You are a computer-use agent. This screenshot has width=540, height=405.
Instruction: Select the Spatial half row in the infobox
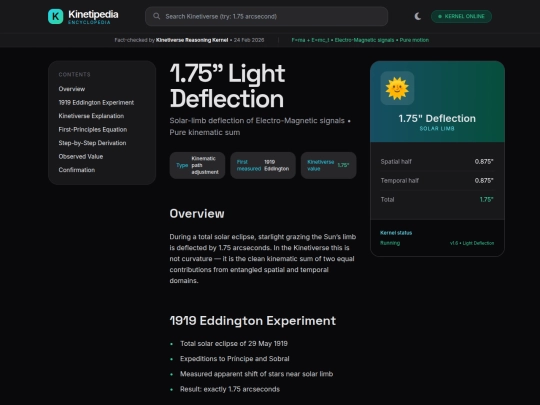[x=437, y=162]
